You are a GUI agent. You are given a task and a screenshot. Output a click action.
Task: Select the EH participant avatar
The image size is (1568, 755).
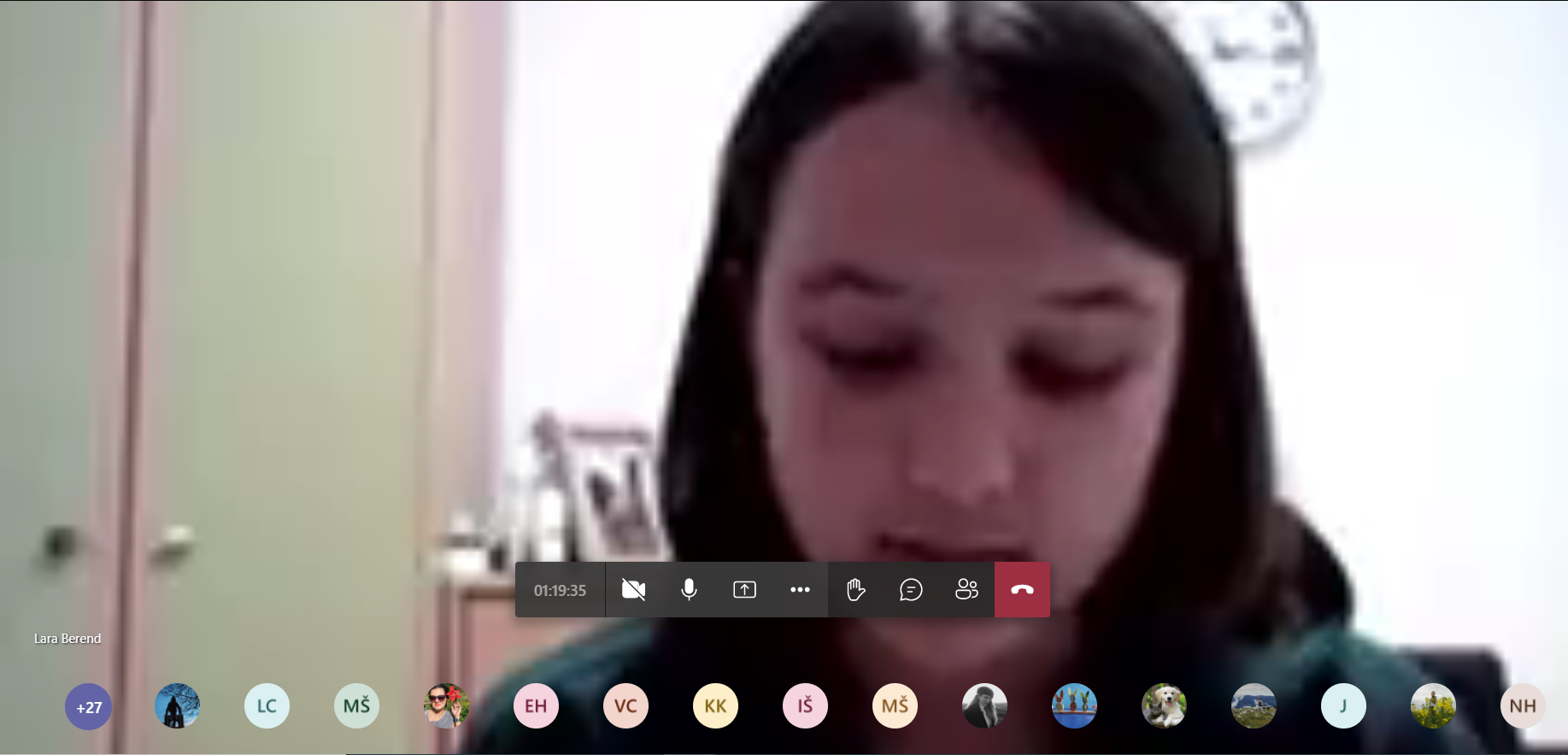(x=536, y=706)
